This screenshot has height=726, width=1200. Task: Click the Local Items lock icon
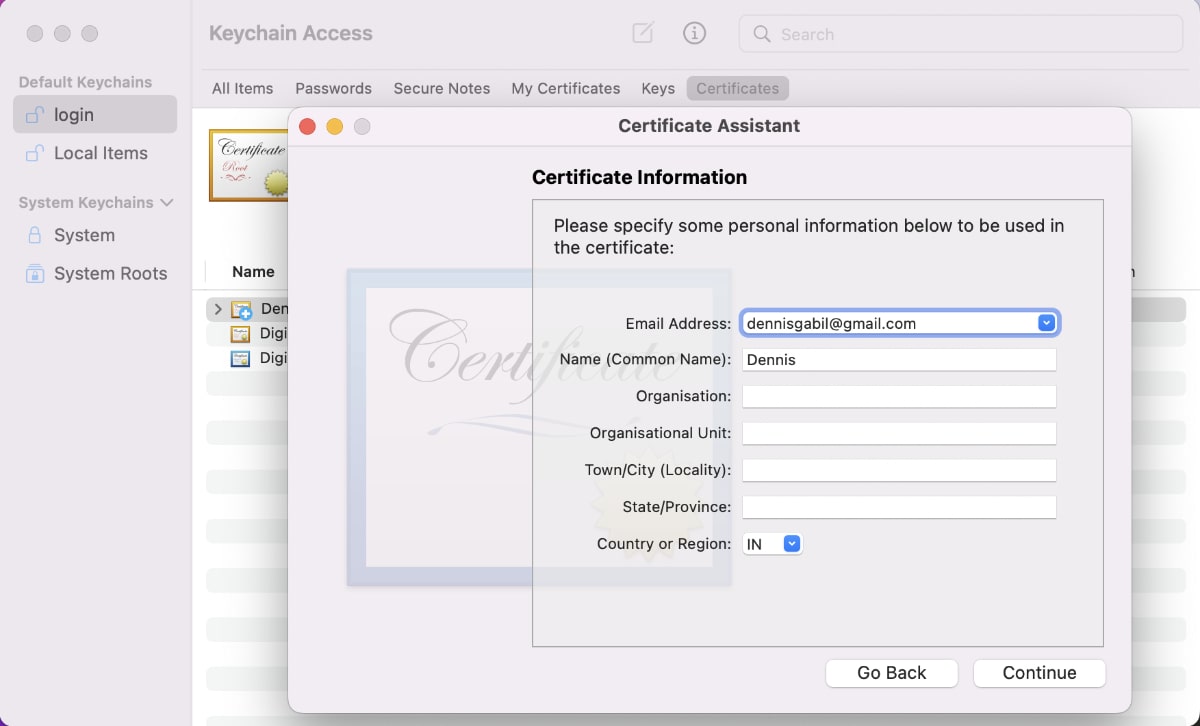click(35, 153)
